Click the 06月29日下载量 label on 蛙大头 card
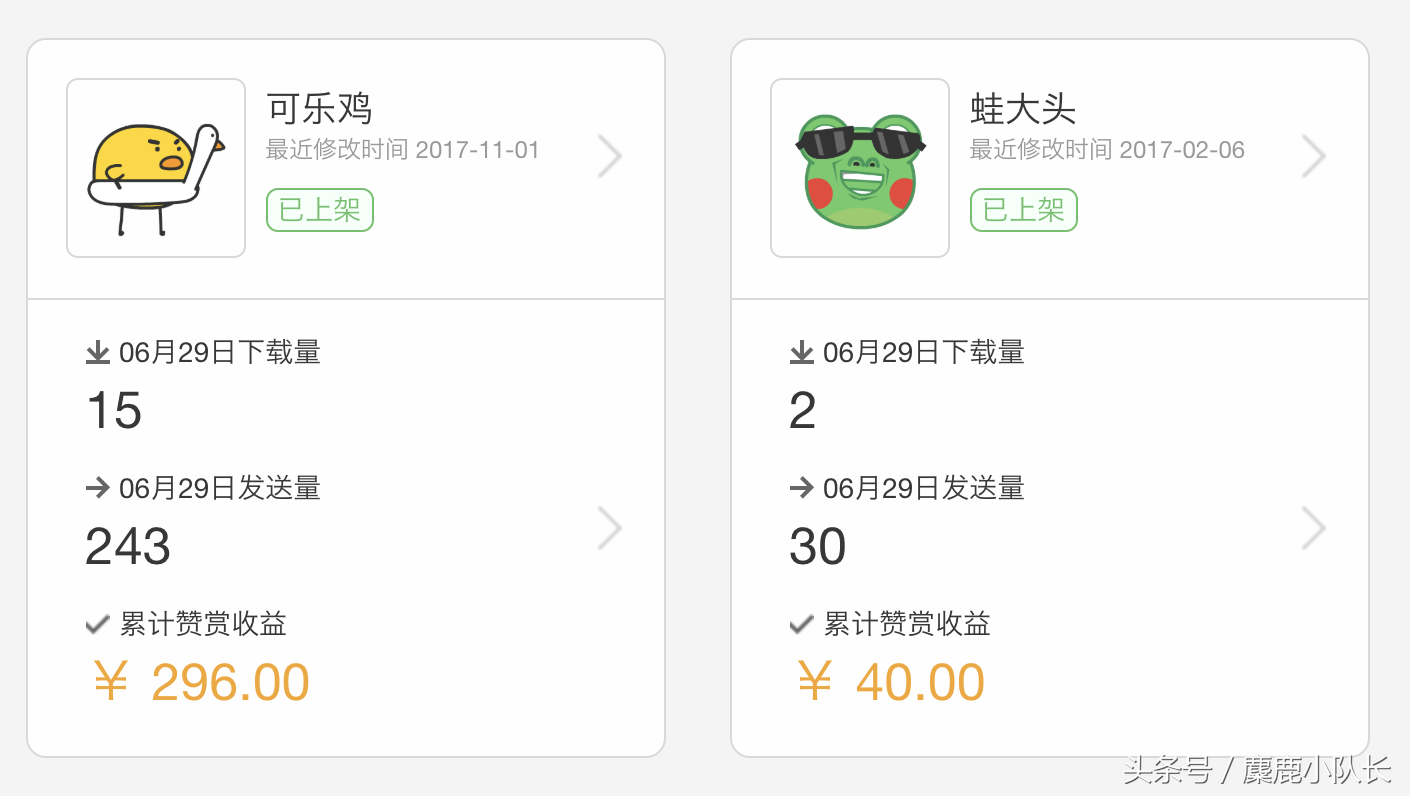 tap(922, 352)
